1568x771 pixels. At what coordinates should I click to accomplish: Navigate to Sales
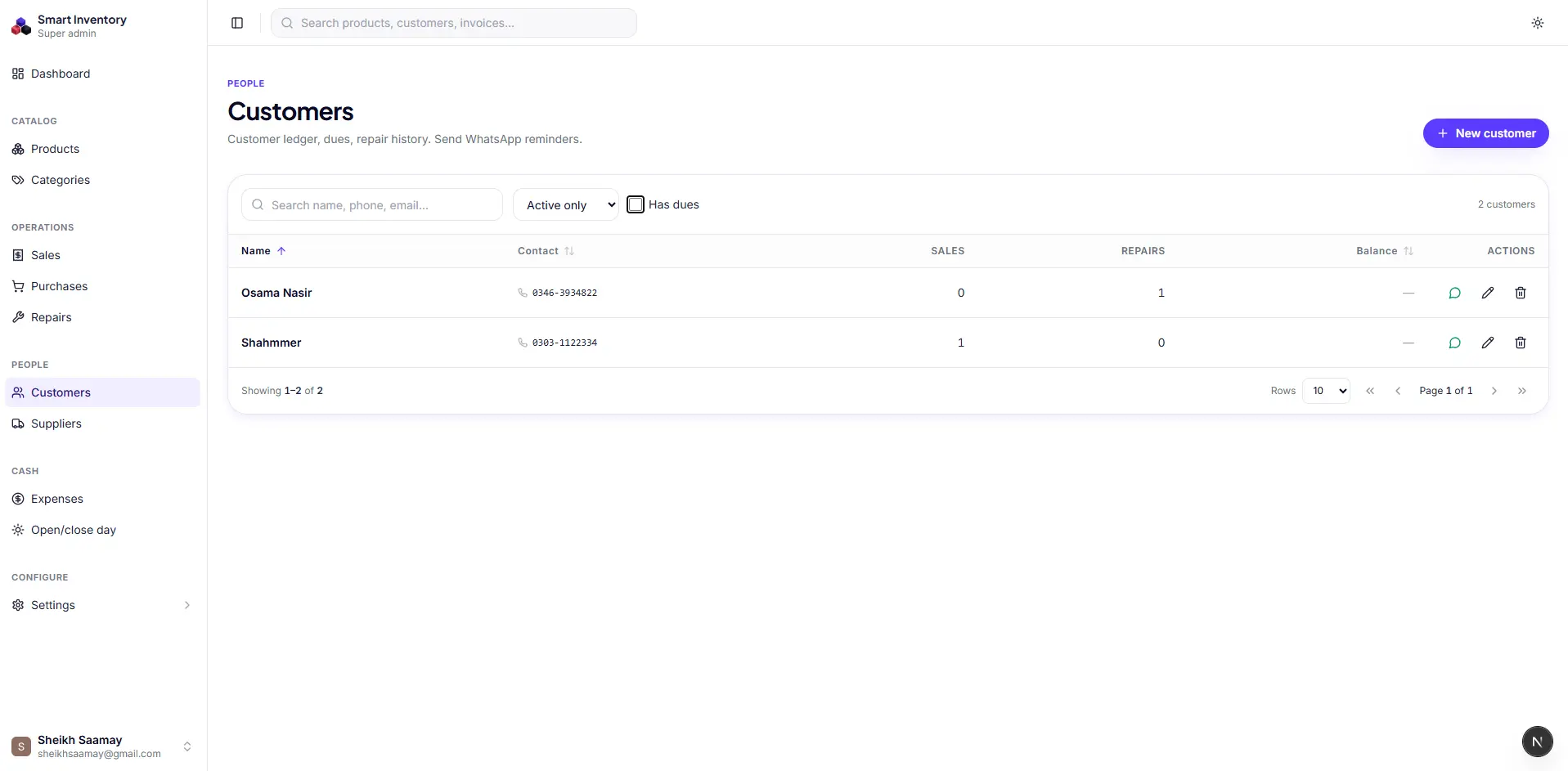point(103,255)
